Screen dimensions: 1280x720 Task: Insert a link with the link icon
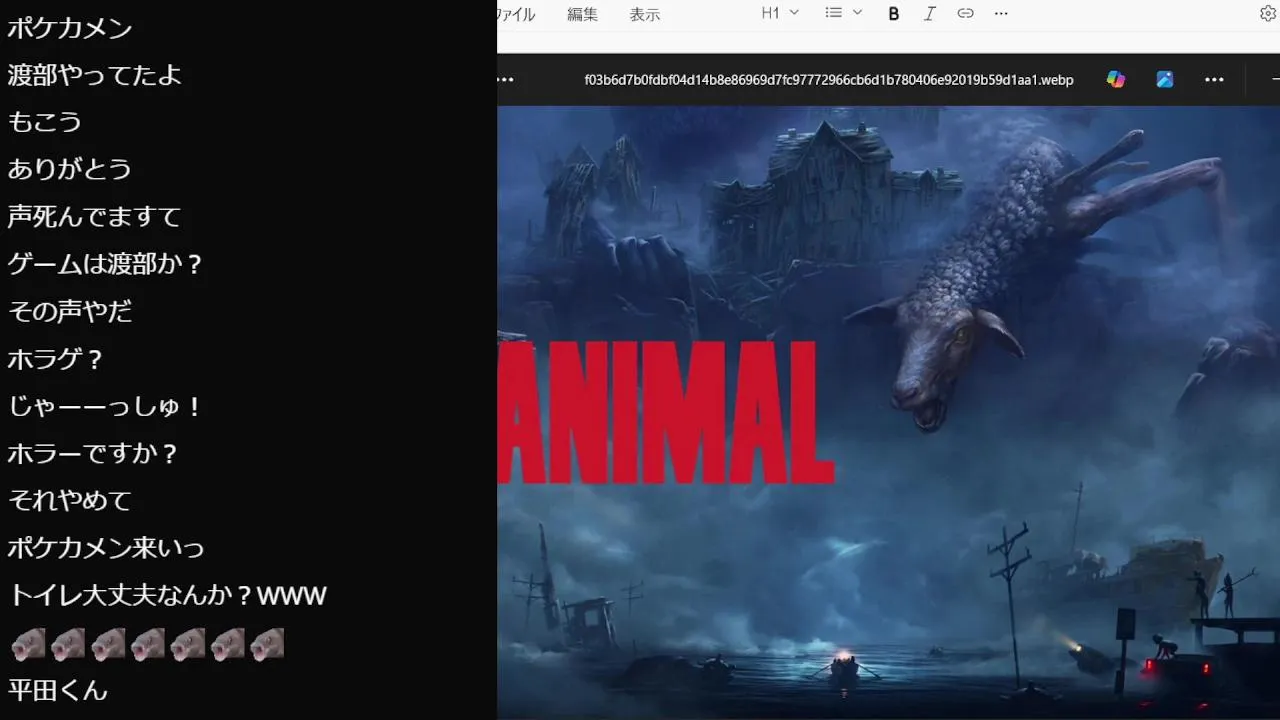click(965, 13)
